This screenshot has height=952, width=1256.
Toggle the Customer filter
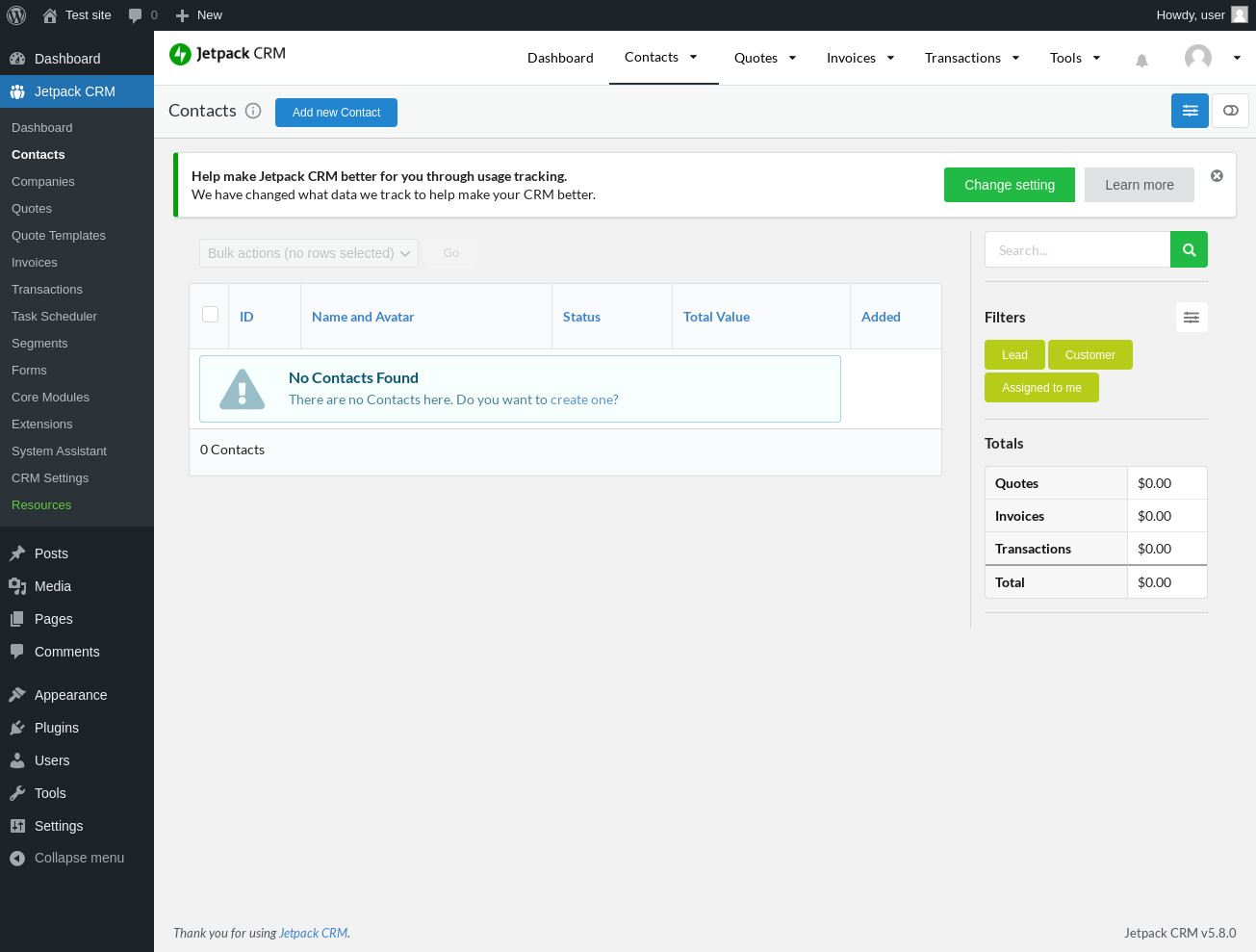click(x=1090, y=355)
